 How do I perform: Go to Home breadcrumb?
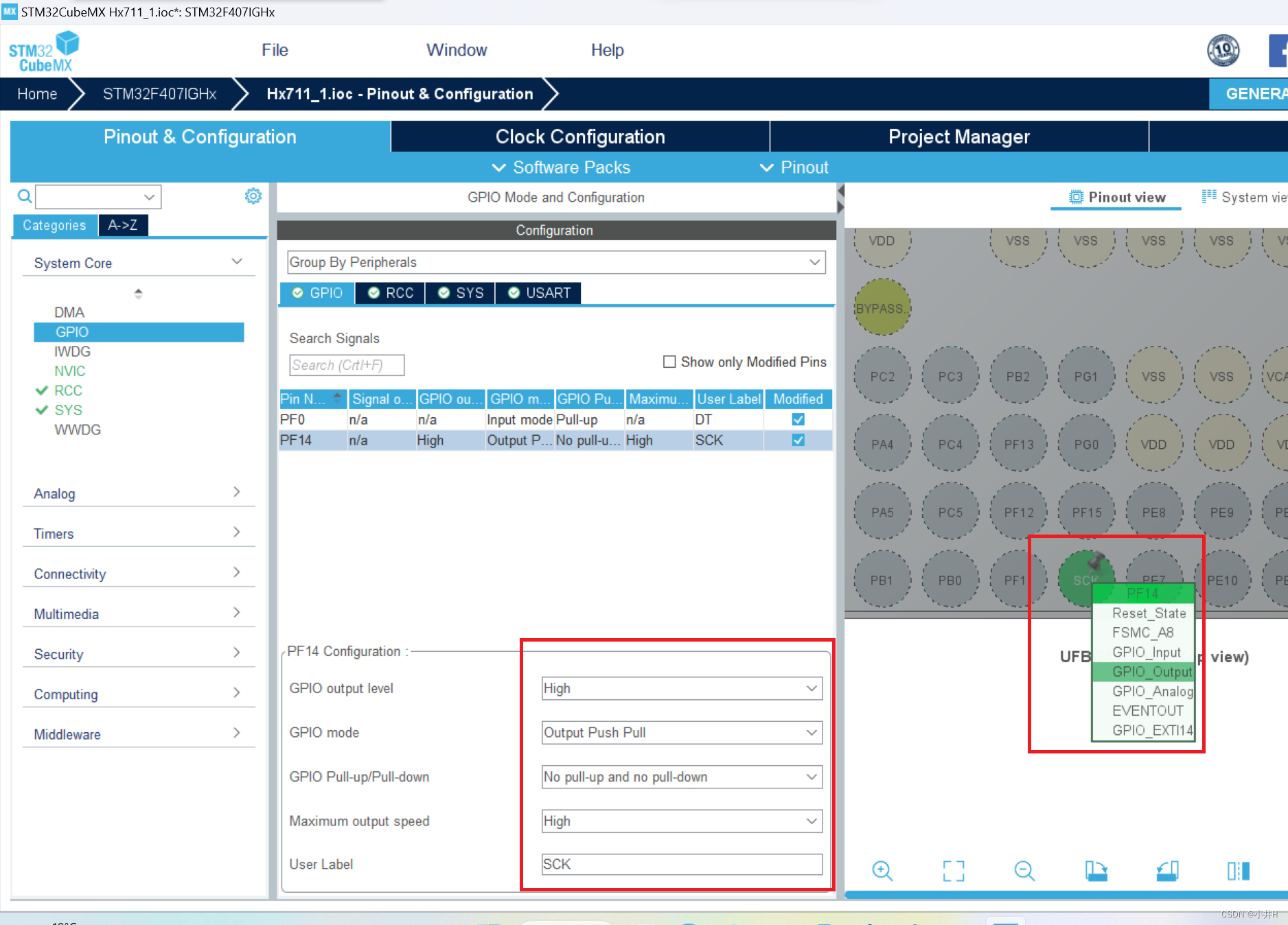tap(37, 94)
